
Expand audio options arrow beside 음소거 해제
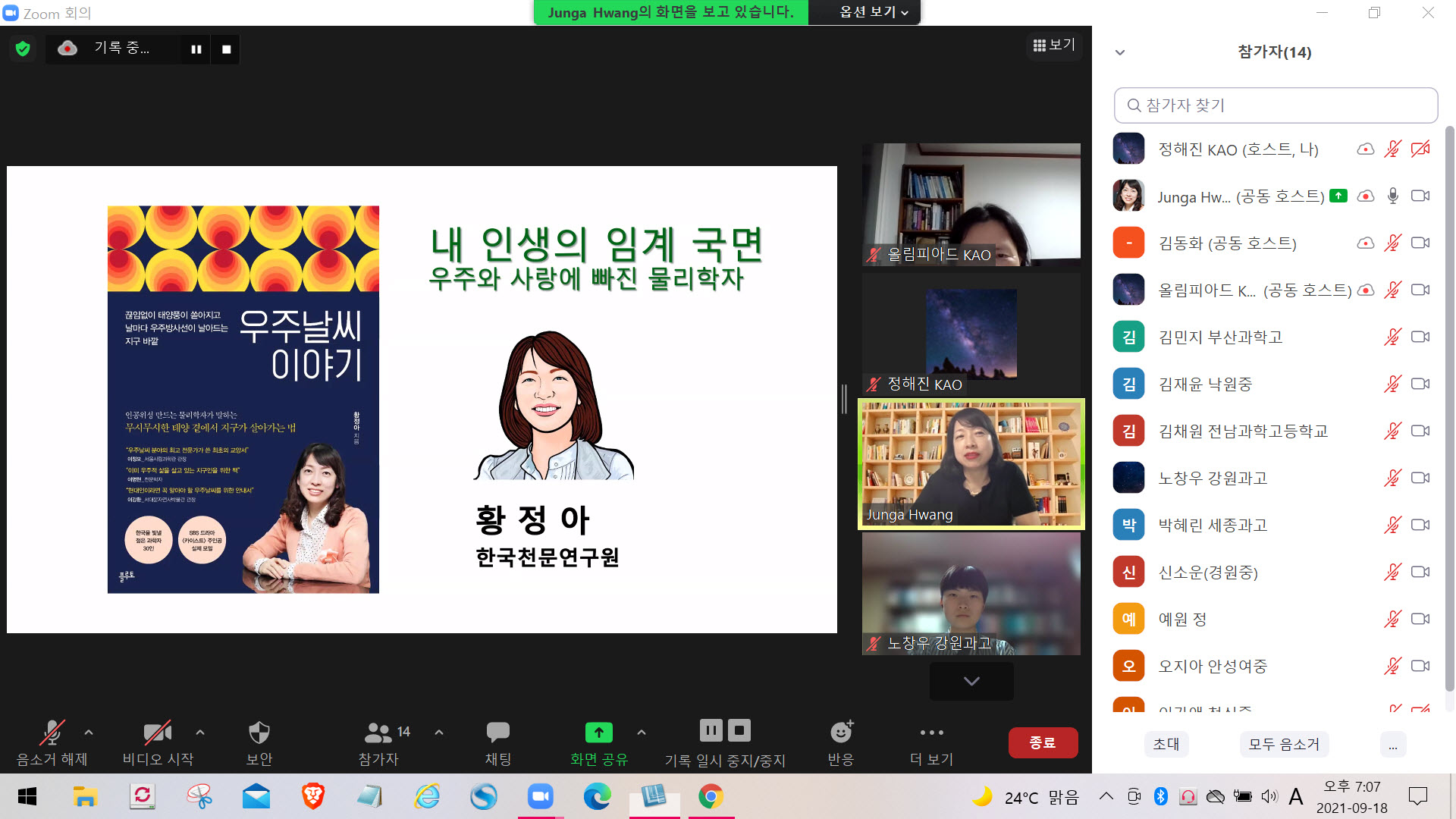(x=89, y=733)
